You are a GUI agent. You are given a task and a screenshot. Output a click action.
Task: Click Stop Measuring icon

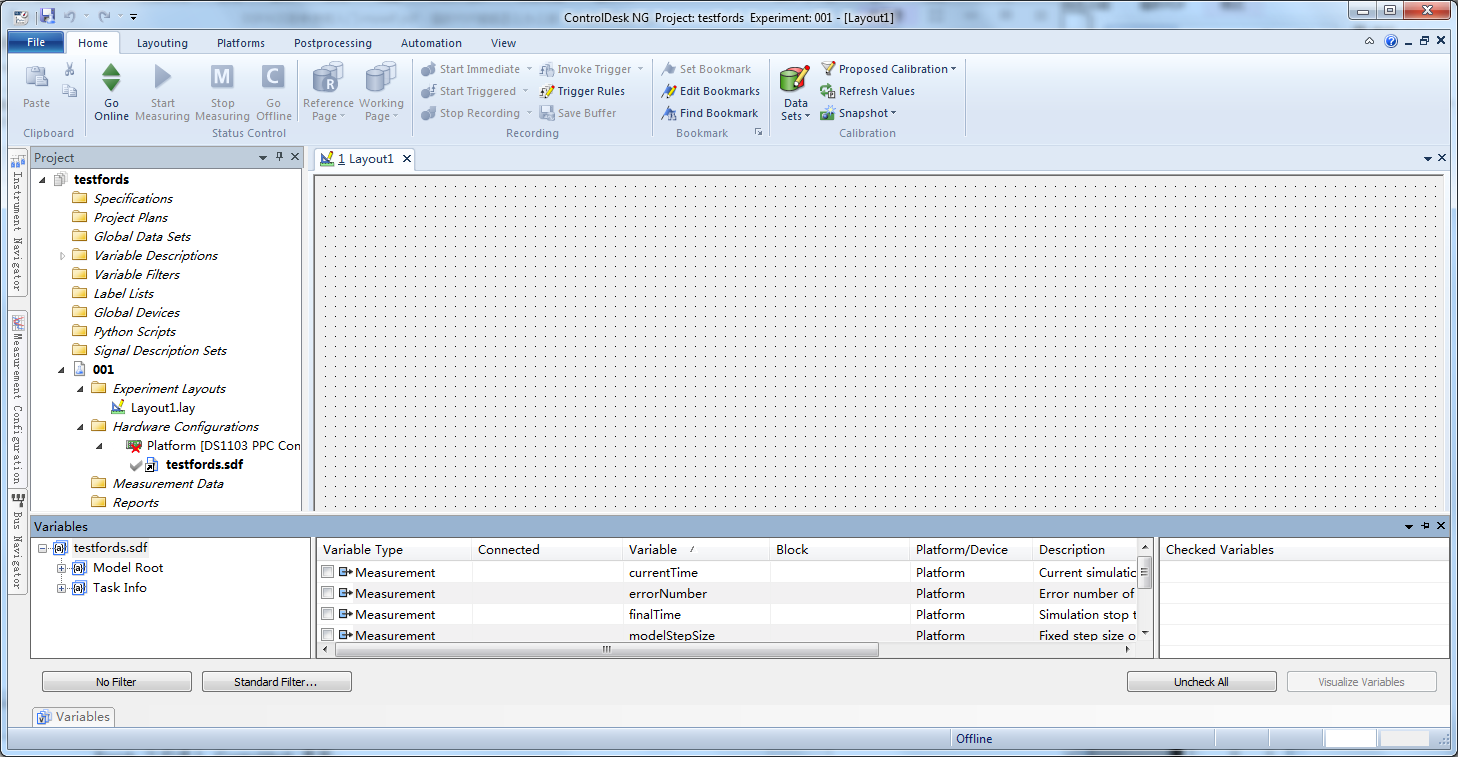[222, 78]
